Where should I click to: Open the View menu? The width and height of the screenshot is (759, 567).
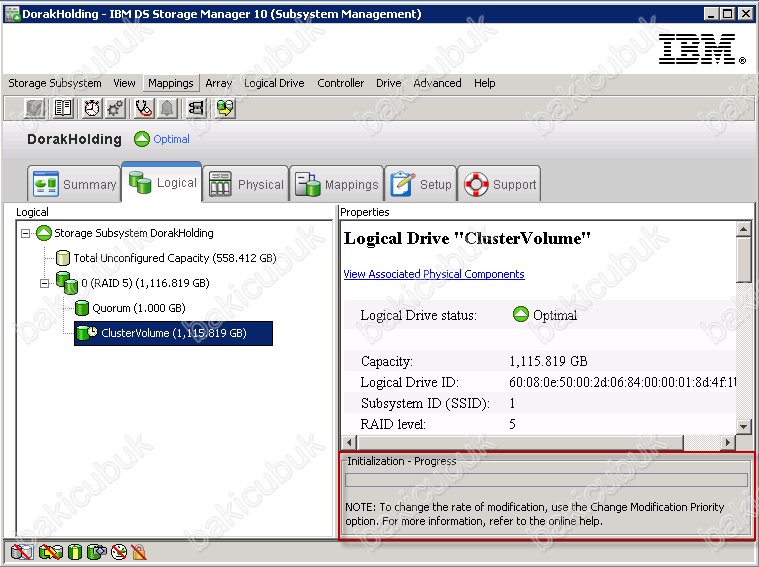[124, 83]
